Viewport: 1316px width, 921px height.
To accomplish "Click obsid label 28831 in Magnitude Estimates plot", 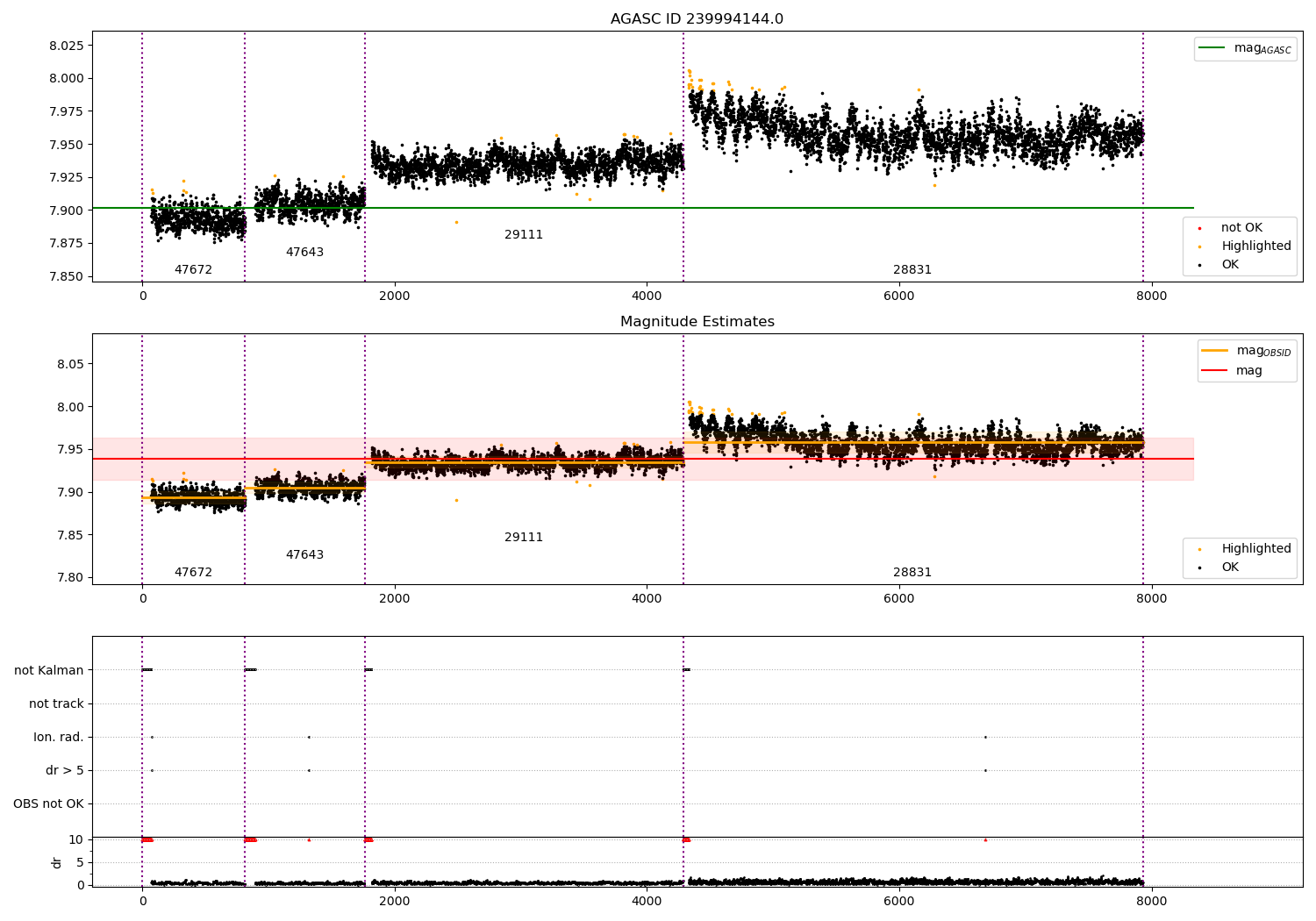I will point(912,572).
